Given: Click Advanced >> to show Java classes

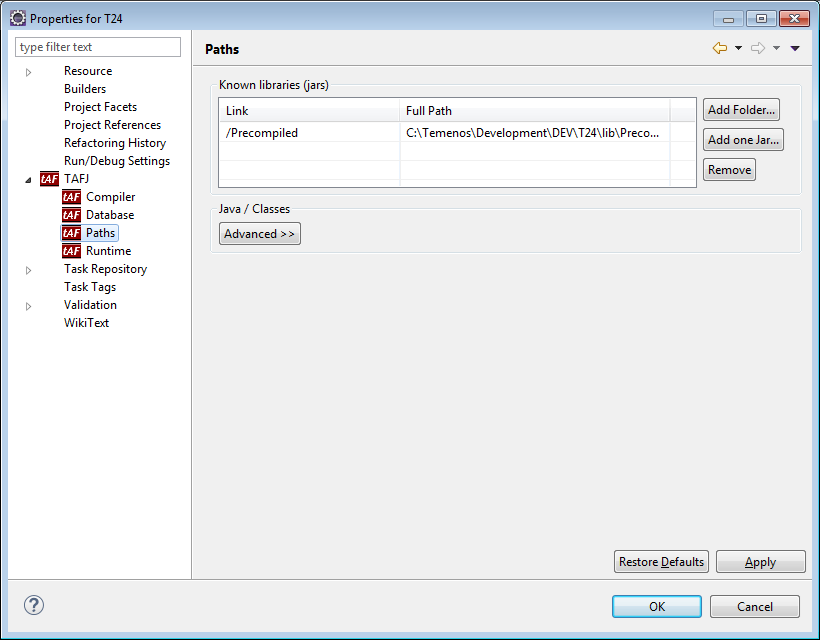Looking at the screenshot, I should point(260,234).
